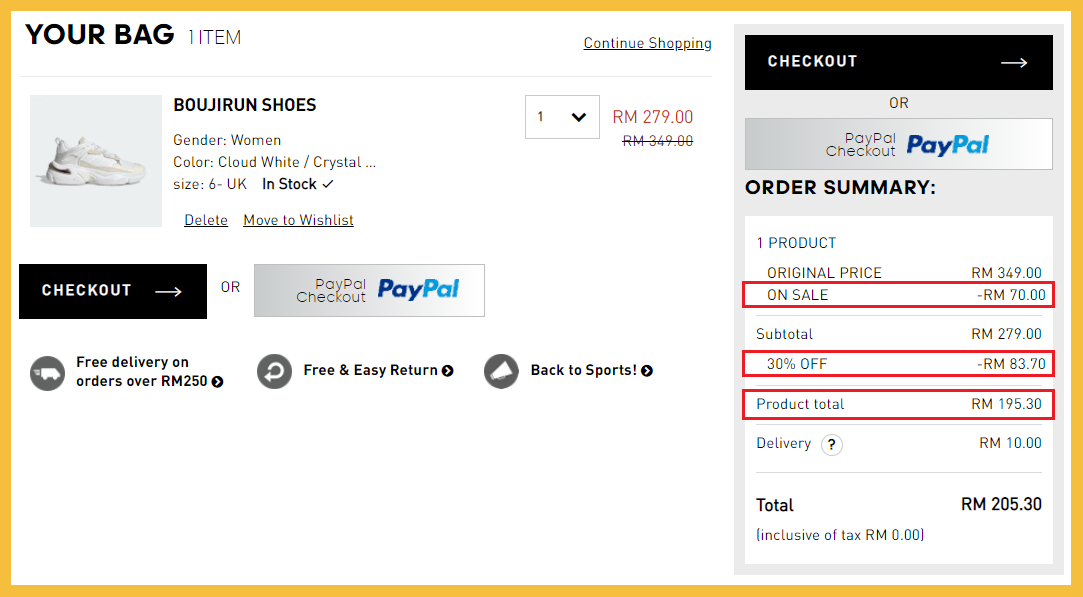Click the Back to Sports megaphone icon
The image size is (1083, 597).
[x=501, y=371]
